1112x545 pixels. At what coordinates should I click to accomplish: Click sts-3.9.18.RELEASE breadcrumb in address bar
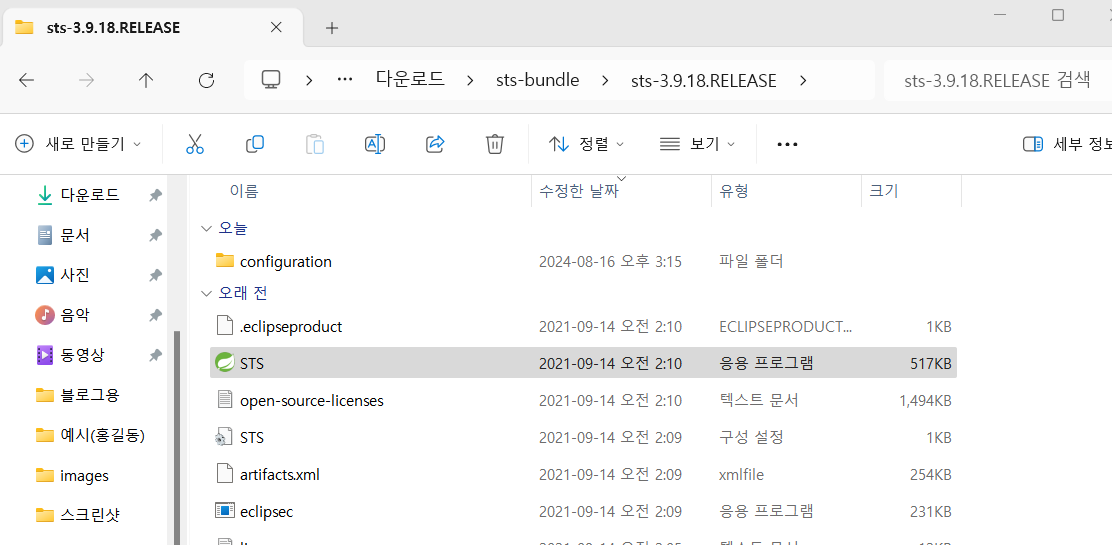coord(704,80)
